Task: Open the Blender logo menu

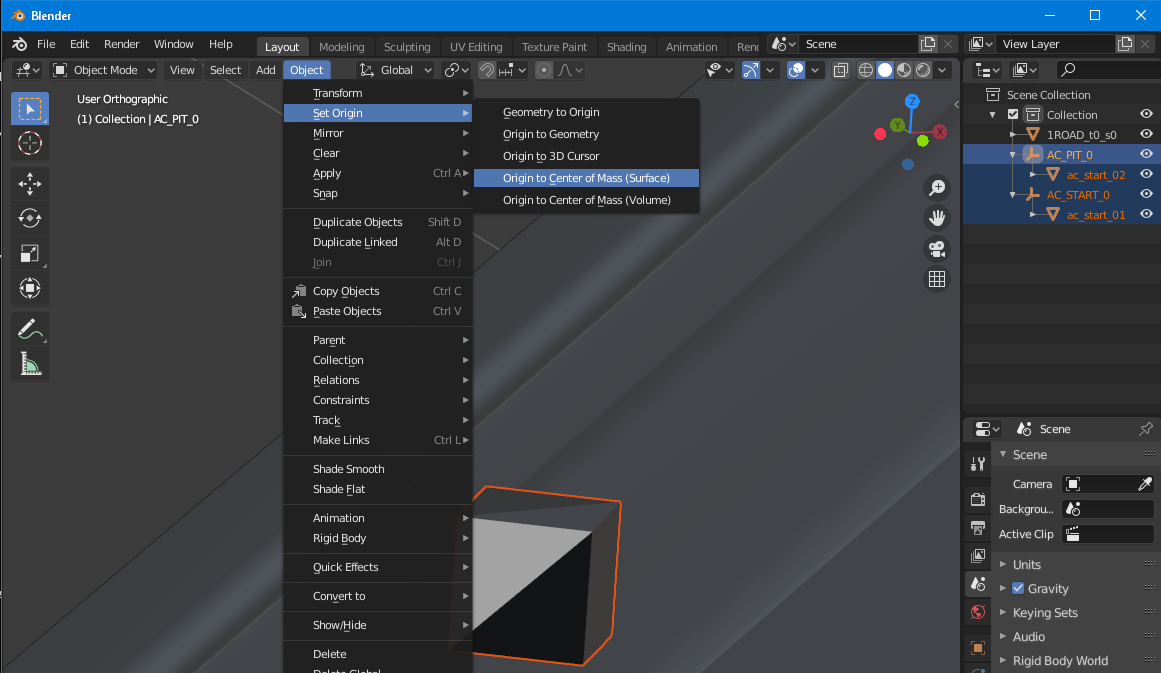Action: (20, 44)
